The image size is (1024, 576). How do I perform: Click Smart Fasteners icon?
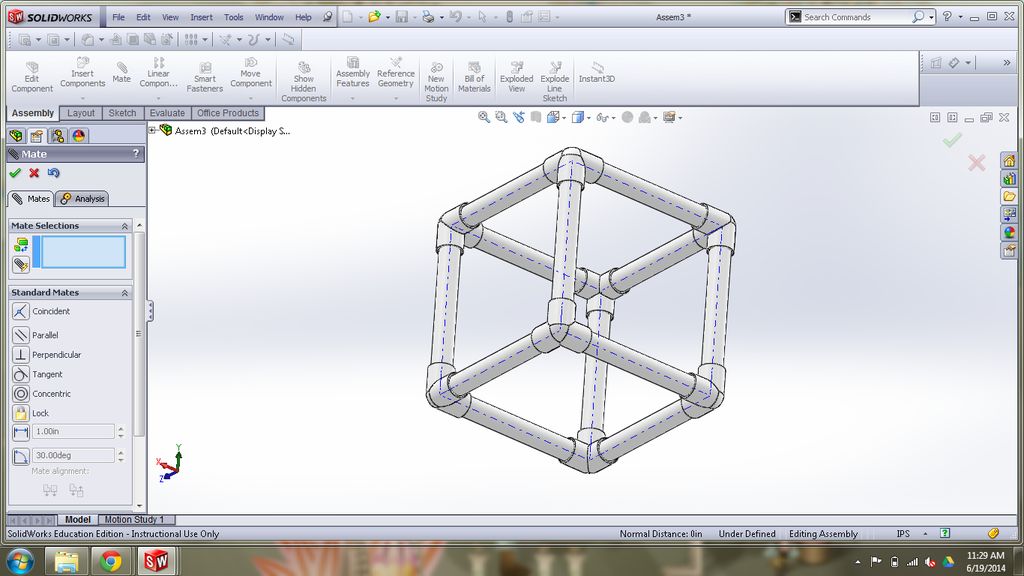204,77
